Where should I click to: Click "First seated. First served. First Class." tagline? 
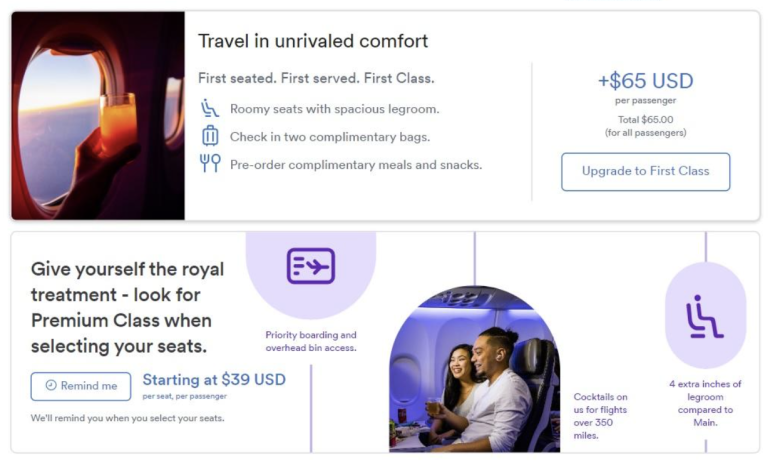tap(316, 77)
